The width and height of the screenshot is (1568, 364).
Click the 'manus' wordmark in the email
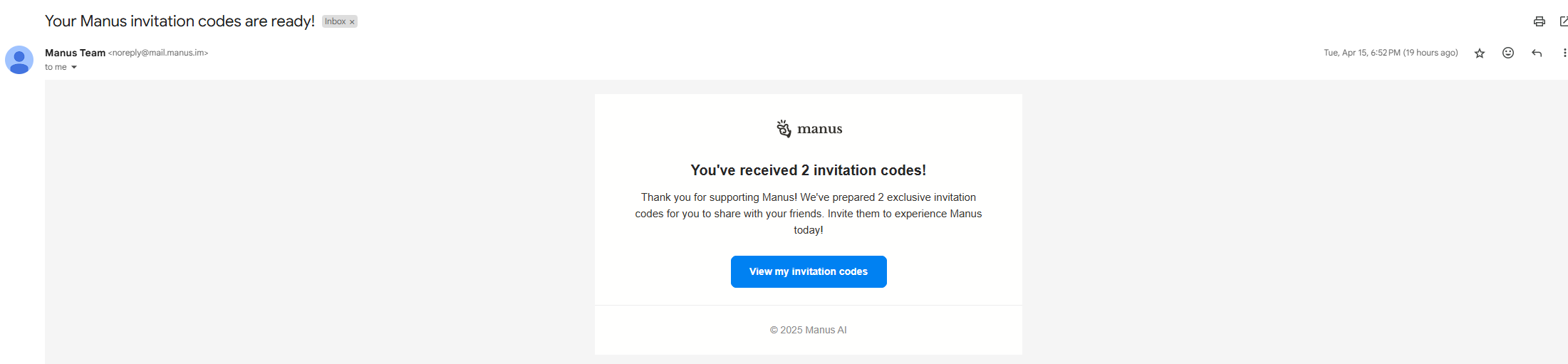(820, 129)
